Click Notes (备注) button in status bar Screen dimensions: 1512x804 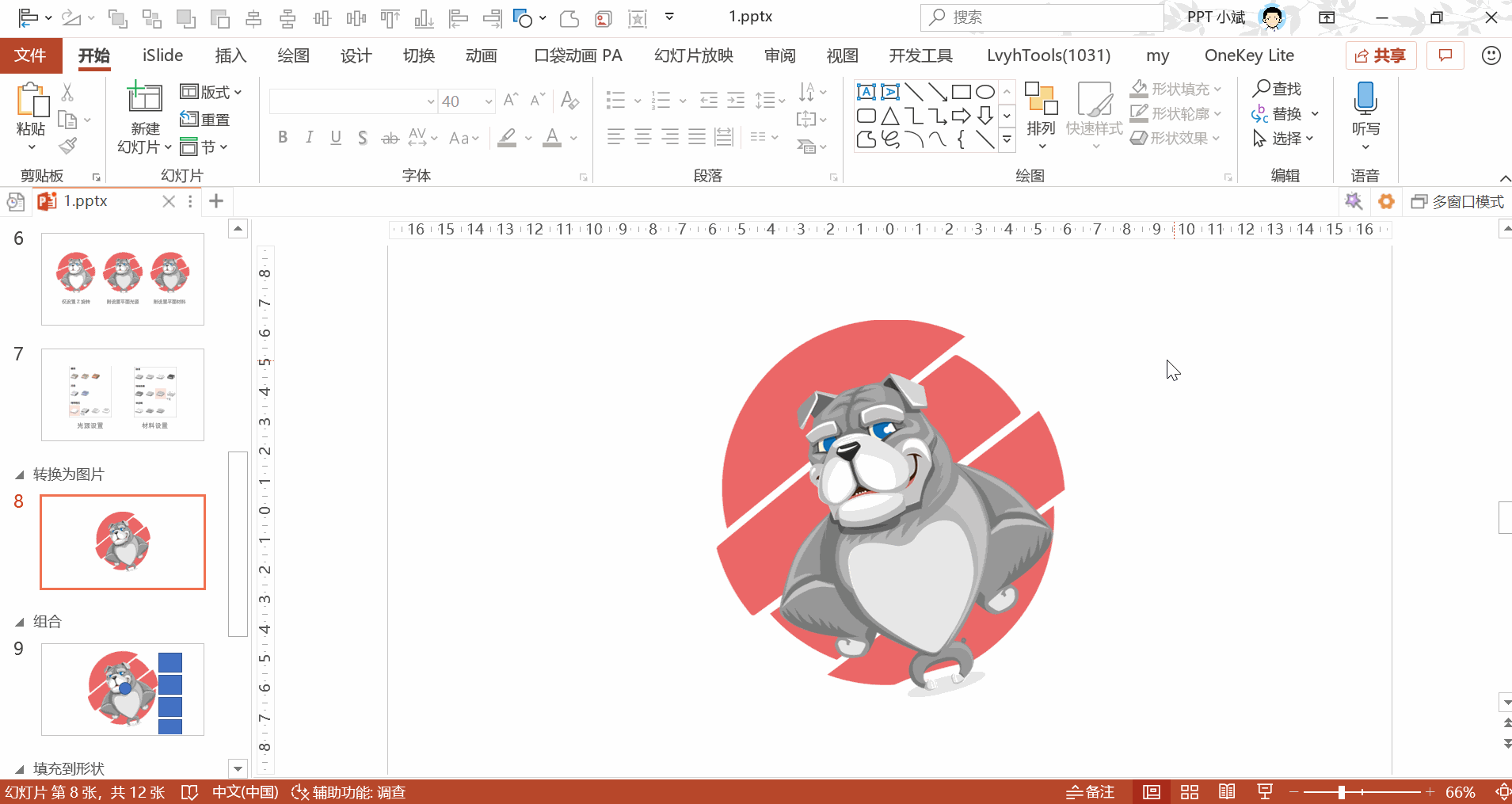(1090, 792)
